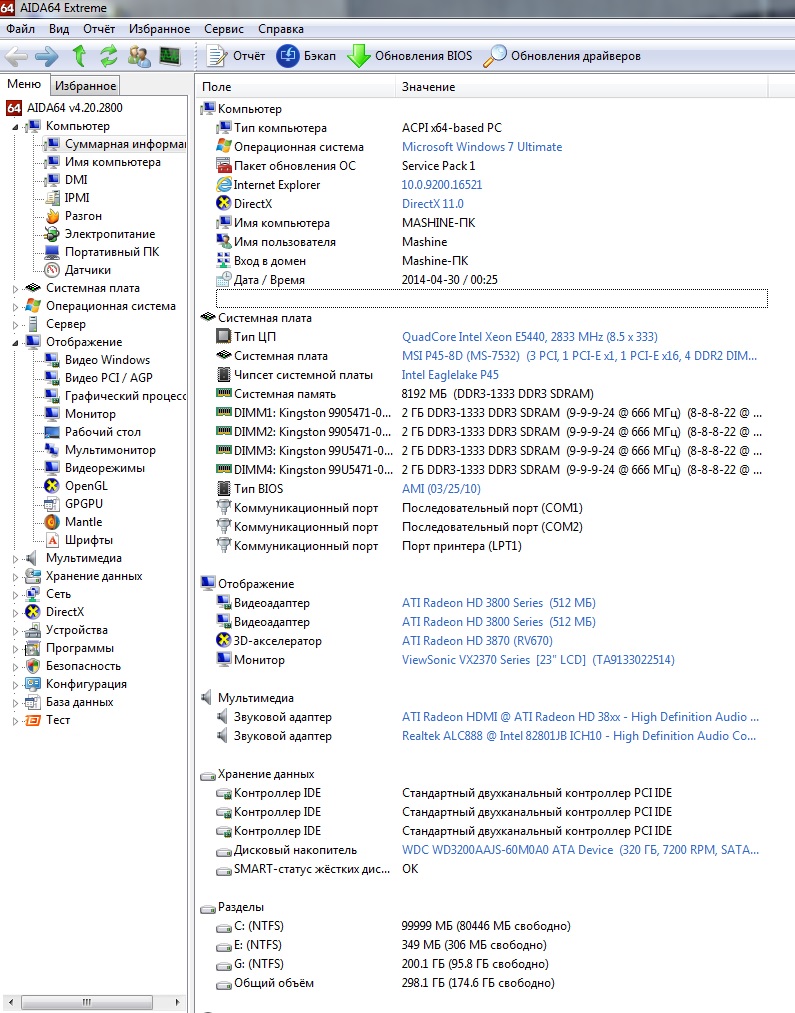Expand the Программы tree node

[15, 649]
